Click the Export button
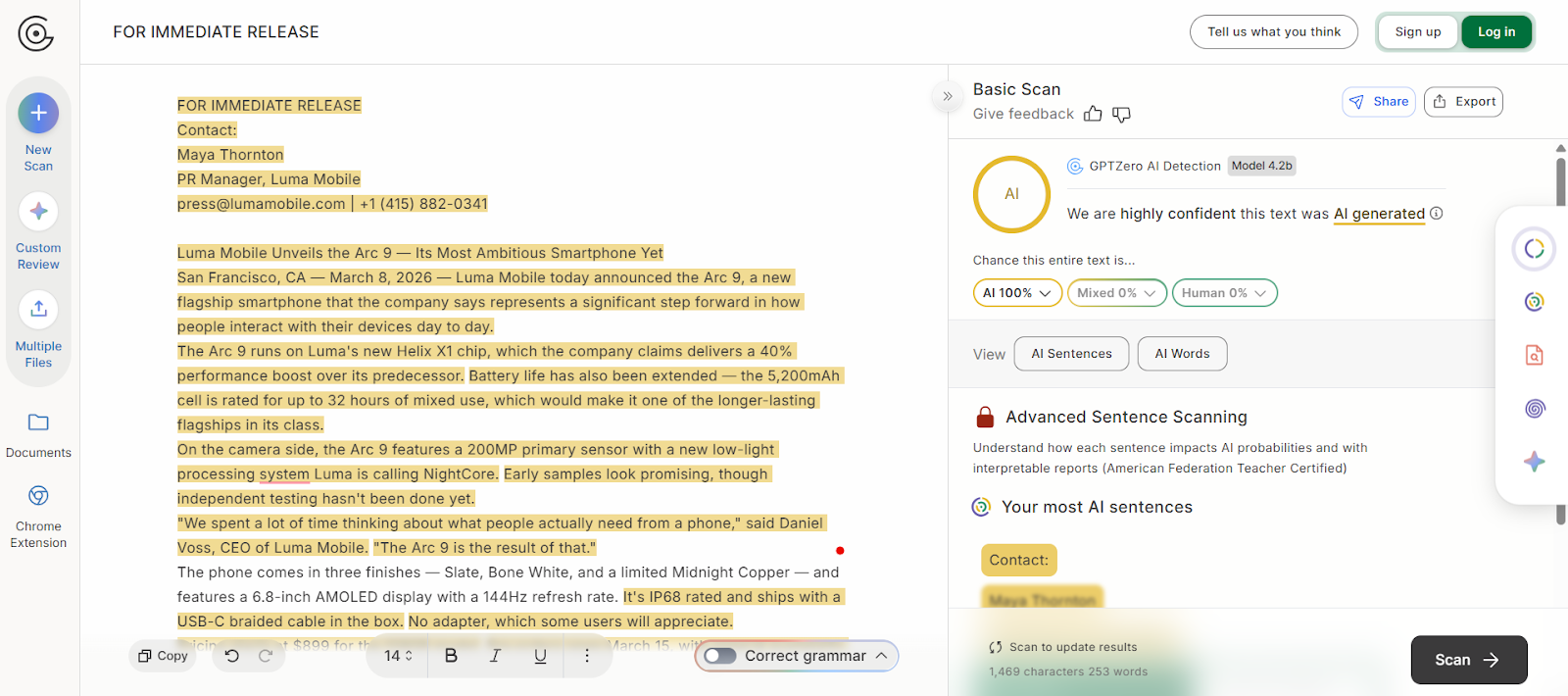1568x696 pixels. [x=1463, y=102]
